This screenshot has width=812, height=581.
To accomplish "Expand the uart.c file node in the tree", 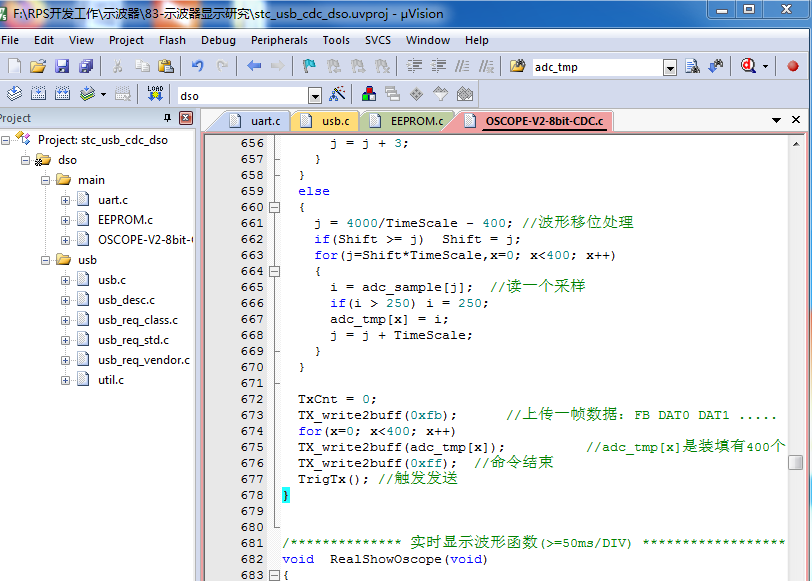I will coord(65,200).
